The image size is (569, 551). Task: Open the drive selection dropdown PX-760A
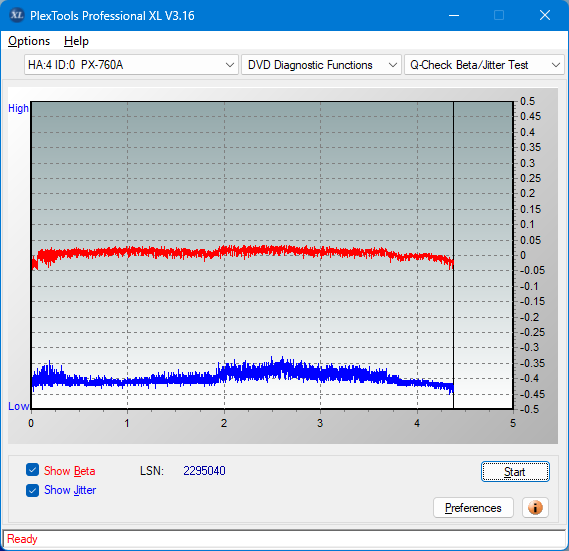131,65
